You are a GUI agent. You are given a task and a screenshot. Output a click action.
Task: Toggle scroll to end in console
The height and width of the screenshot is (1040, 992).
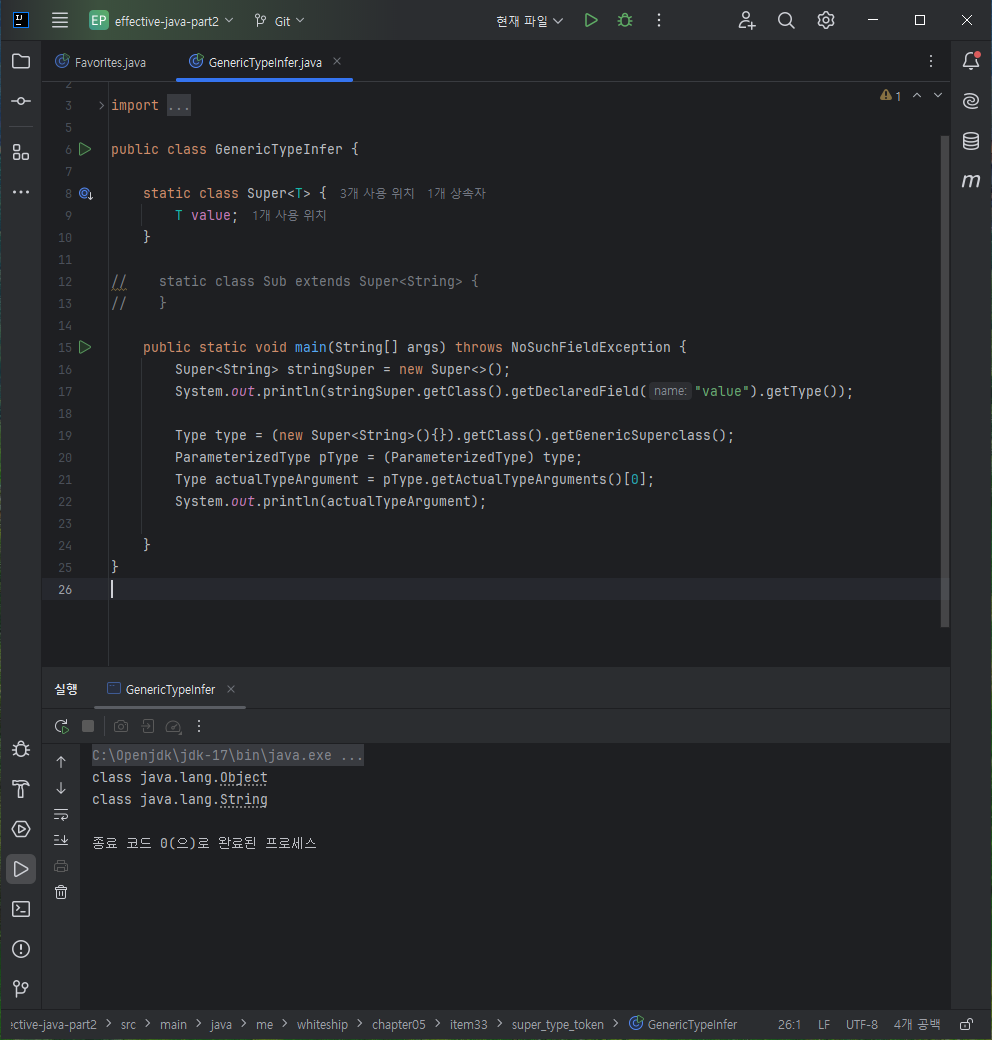pyautogui.click(x=61, y=840)
